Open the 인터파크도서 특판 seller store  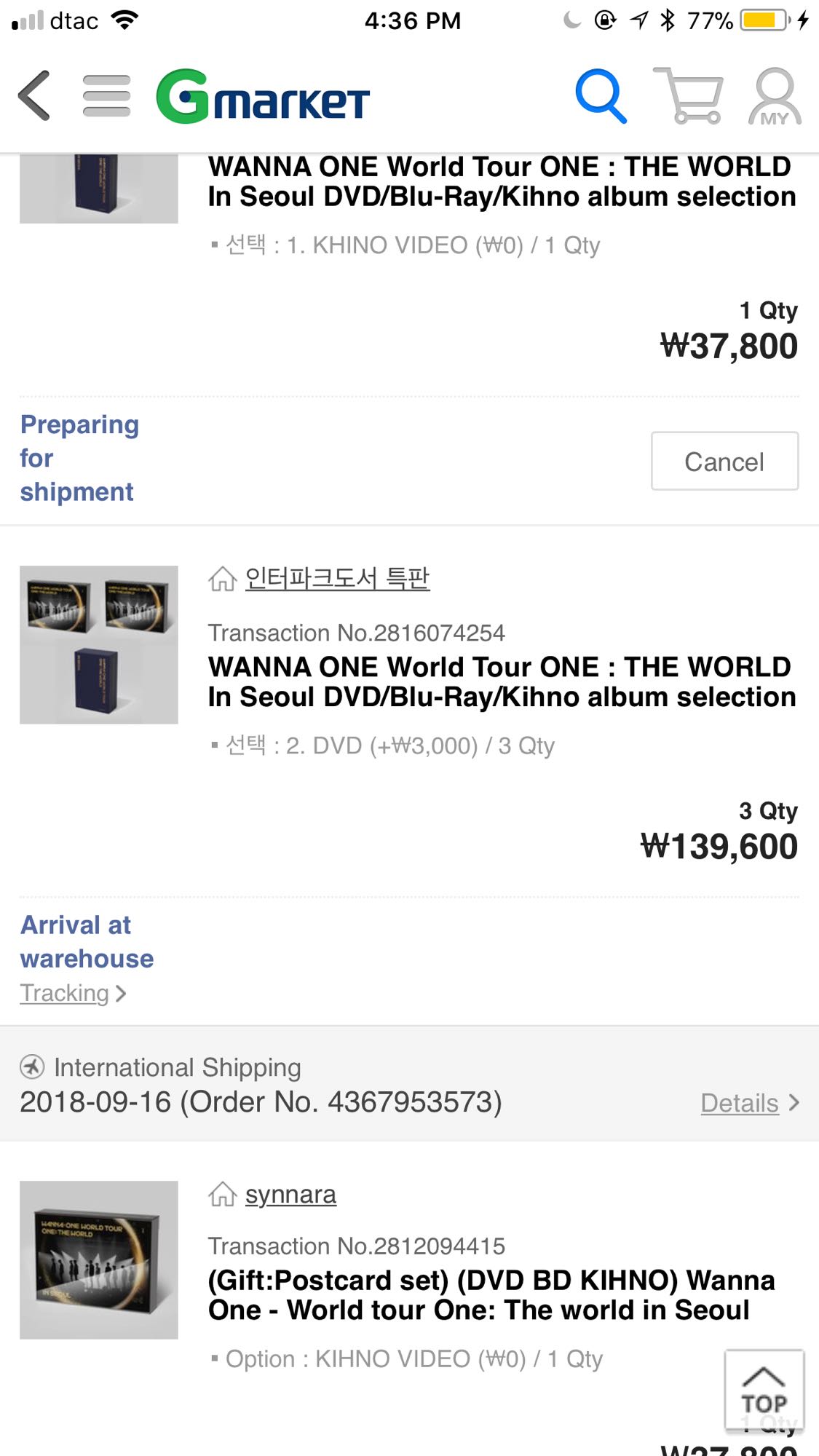[x=337, y=579]
